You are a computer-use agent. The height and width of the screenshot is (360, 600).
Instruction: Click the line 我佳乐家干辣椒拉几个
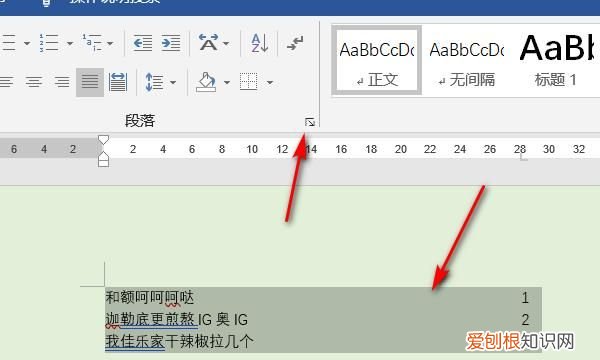click(x=179, y=341)
